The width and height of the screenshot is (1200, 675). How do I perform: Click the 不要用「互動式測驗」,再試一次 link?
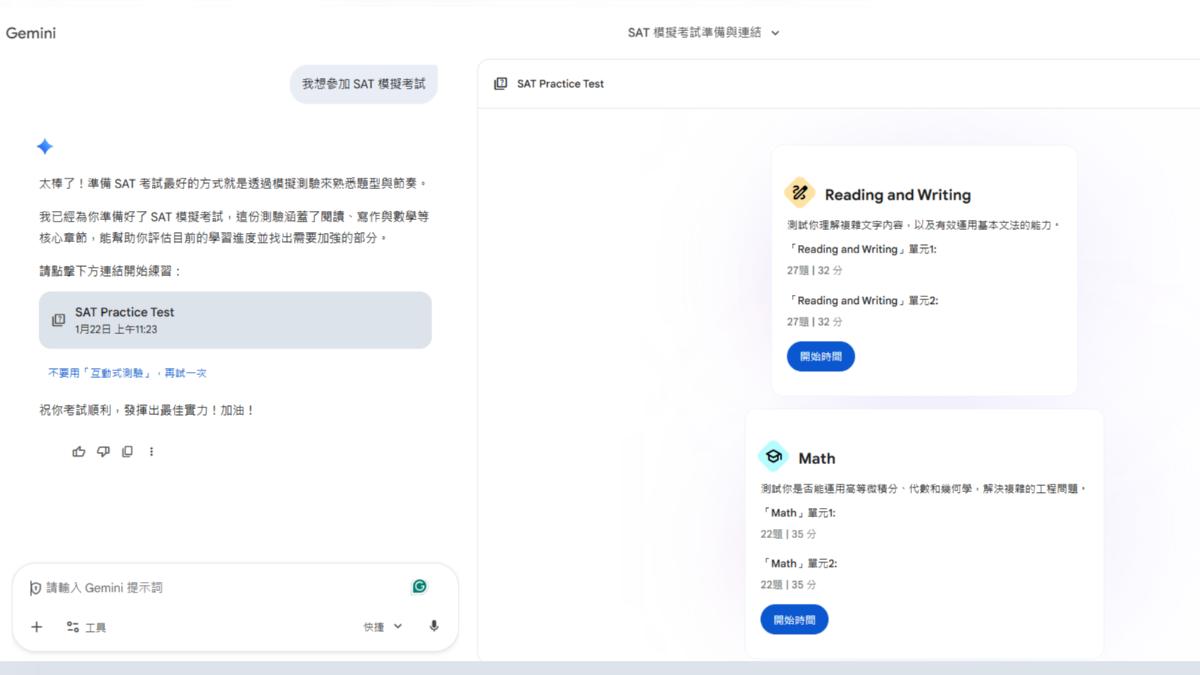[x=128, y=373]
